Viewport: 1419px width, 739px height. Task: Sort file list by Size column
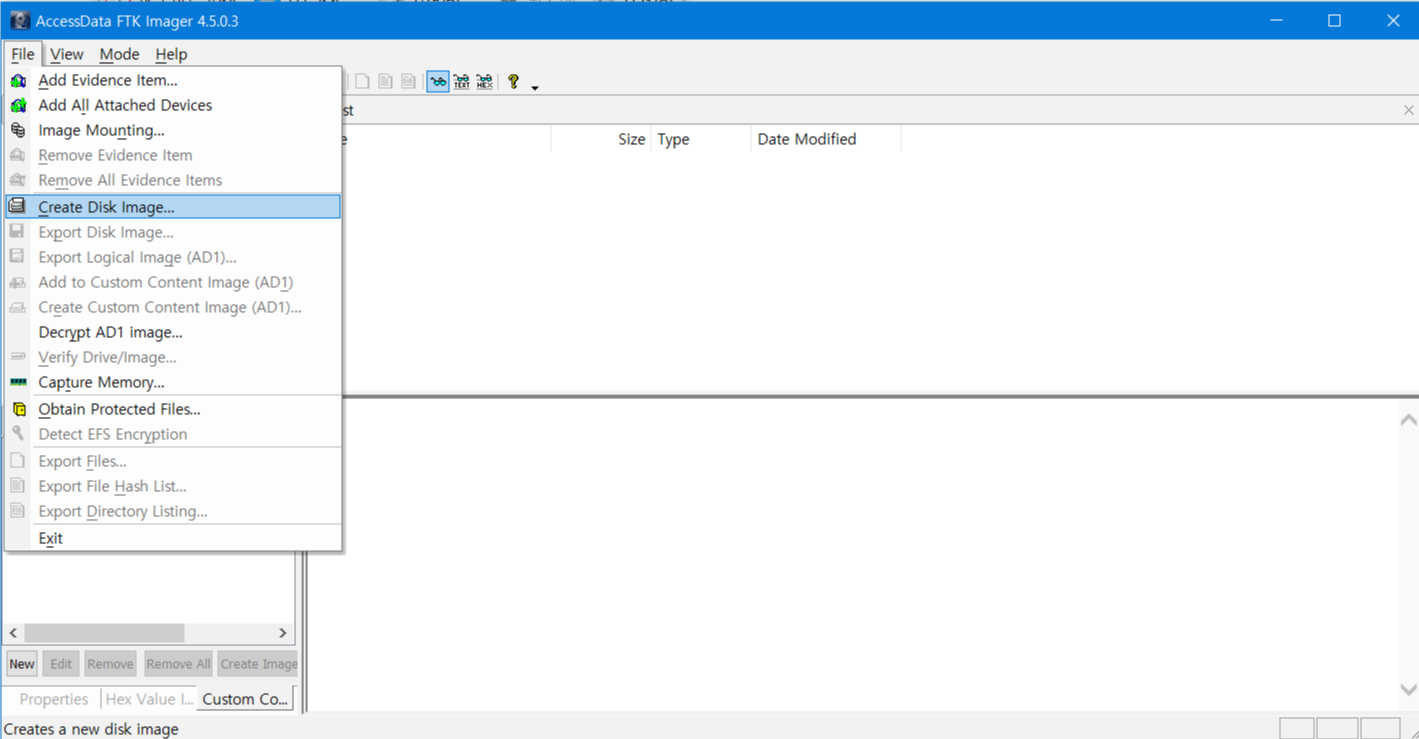point(601,139)
